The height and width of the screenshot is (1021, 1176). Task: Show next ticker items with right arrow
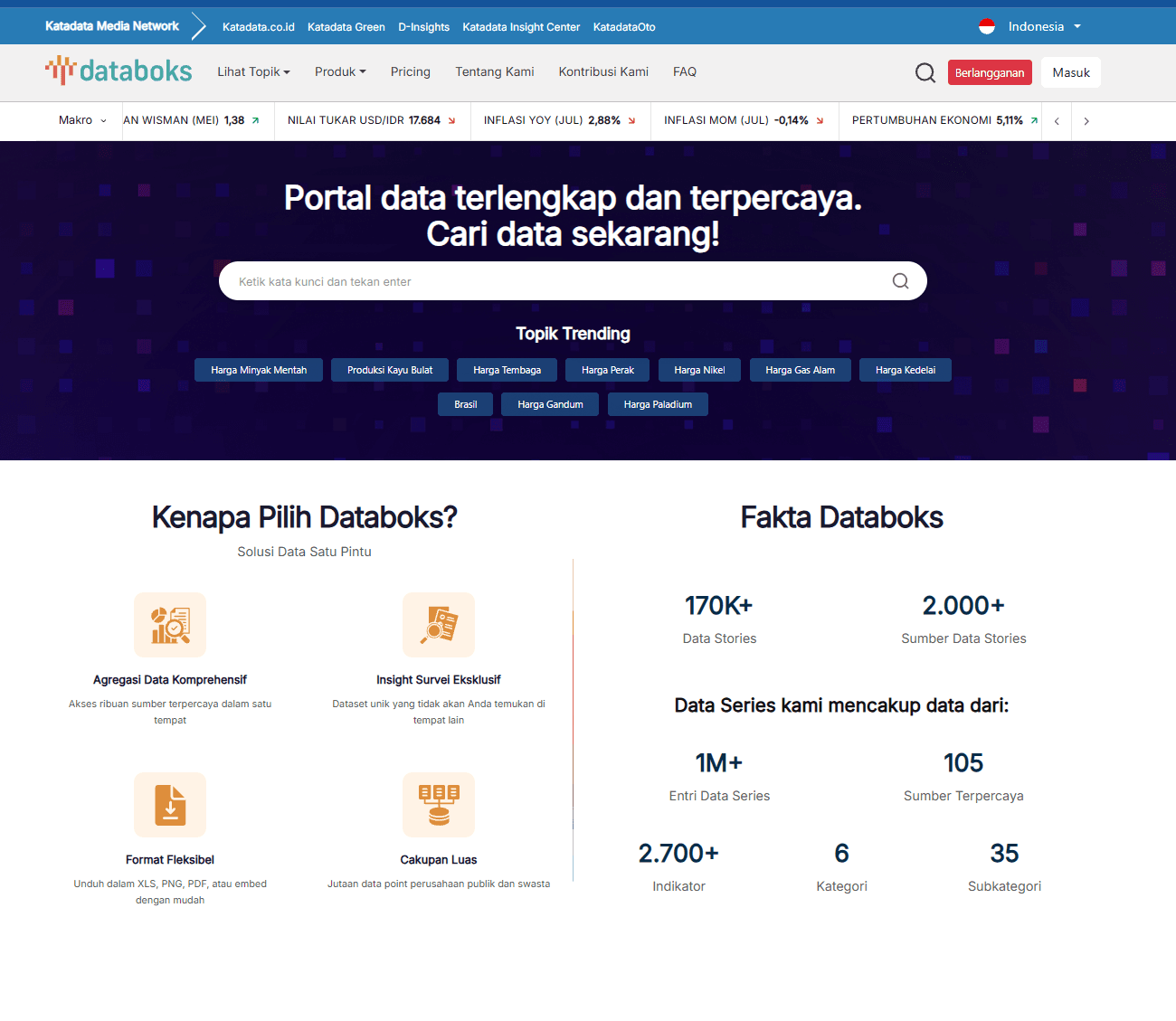1086,121
